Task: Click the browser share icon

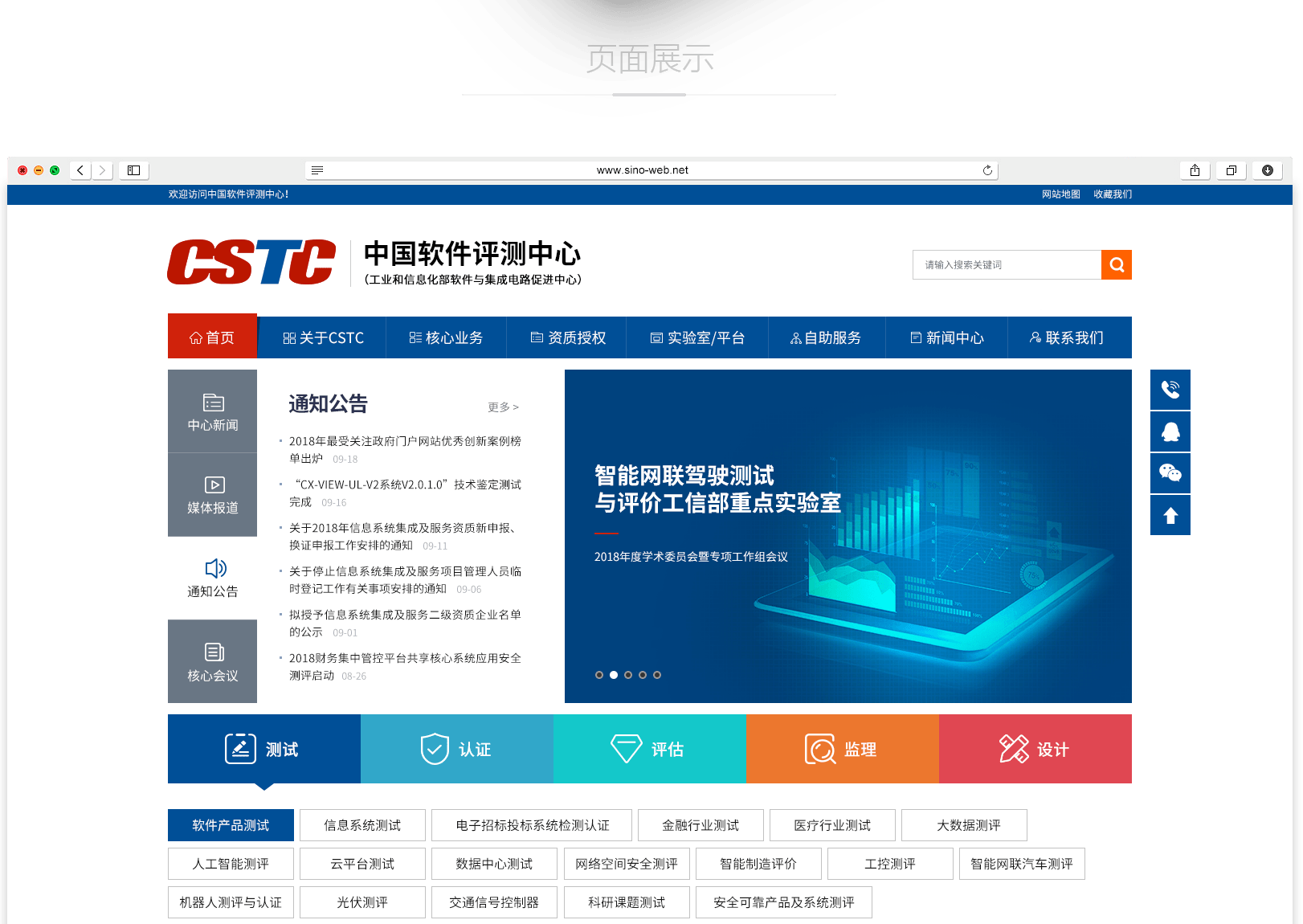Action: [x=1195, y=170]
